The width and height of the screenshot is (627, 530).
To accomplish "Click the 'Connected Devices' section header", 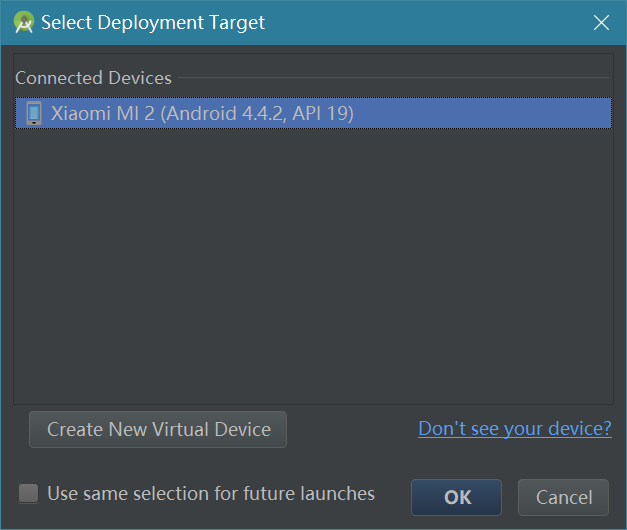I will pos(93,78).
